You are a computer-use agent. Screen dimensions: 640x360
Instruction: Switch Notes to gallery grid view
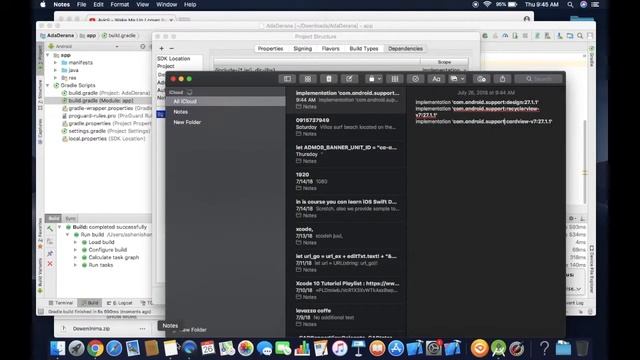[x=308, y=79]
